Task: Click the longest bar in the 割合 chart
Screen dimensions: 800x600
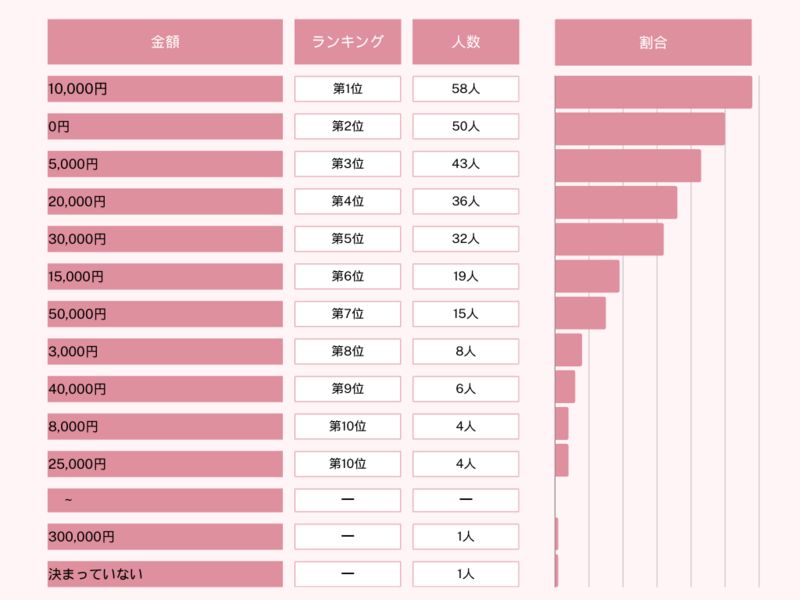Action: click(653, 92)
